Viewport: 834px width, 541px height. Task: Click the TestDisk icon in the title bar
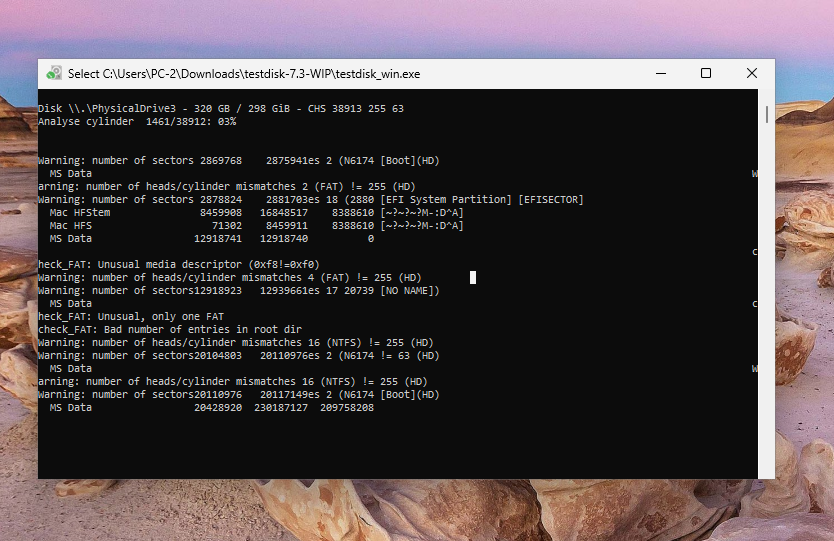click(54, 73)
